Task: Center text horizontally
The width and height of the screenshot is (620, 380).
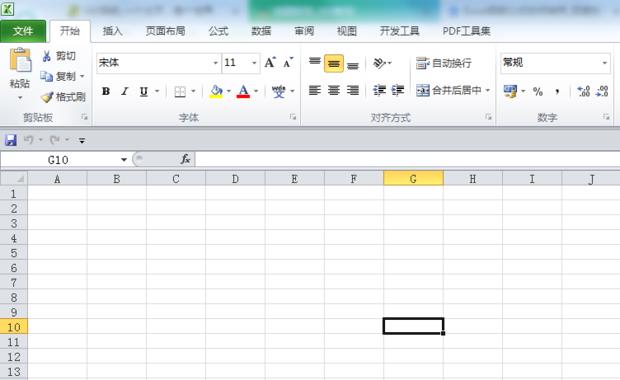Action: coord(334,91)
